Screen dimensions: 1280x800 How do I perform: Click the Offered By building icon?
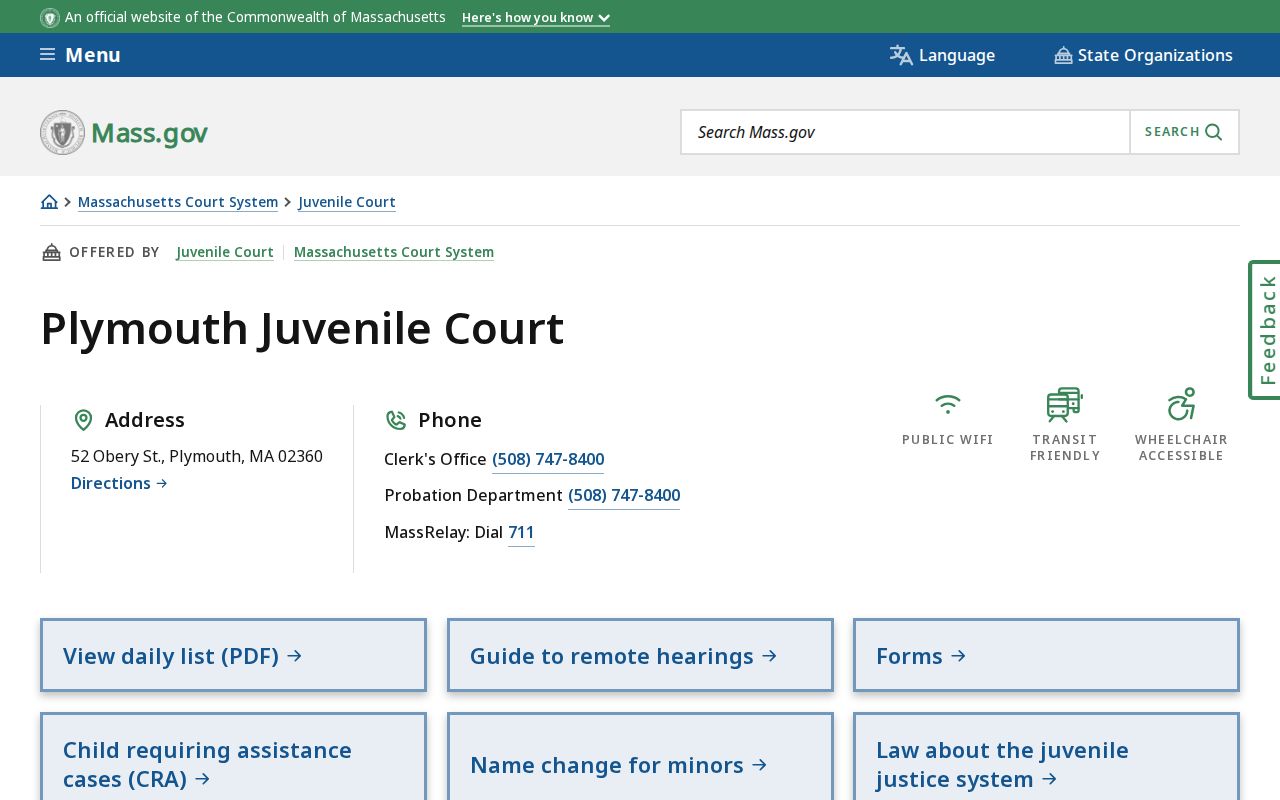click(51, 252)
